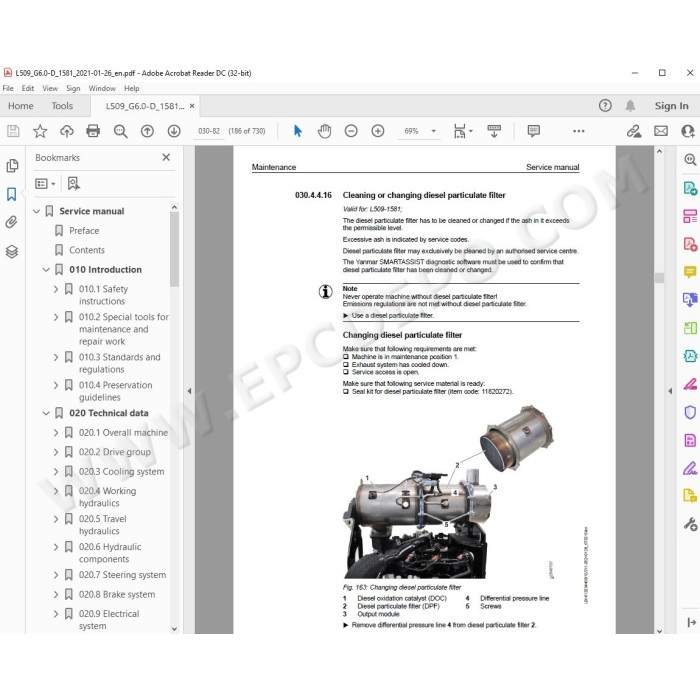Screen dimensions: 700x700
Task: Open More Tools wrench icon
Action: pyautogui.click(x=690, y=524)
